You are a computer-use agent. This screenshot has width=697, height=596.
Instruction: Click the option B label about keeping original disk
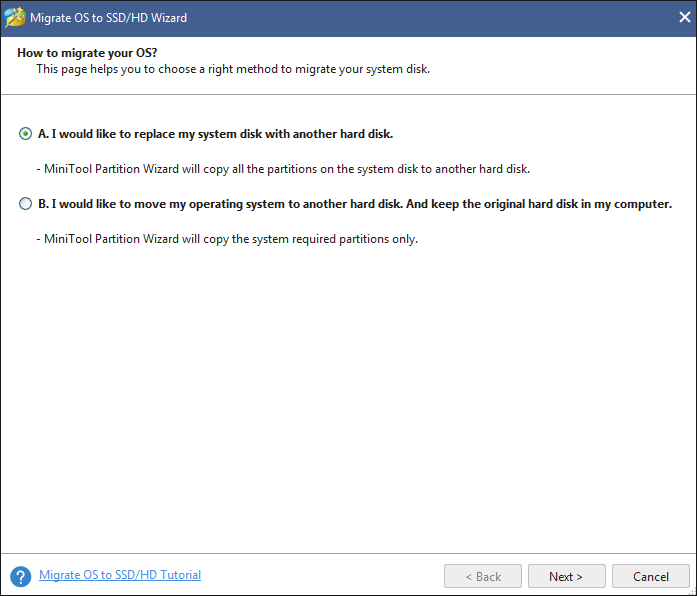[355, 204]
